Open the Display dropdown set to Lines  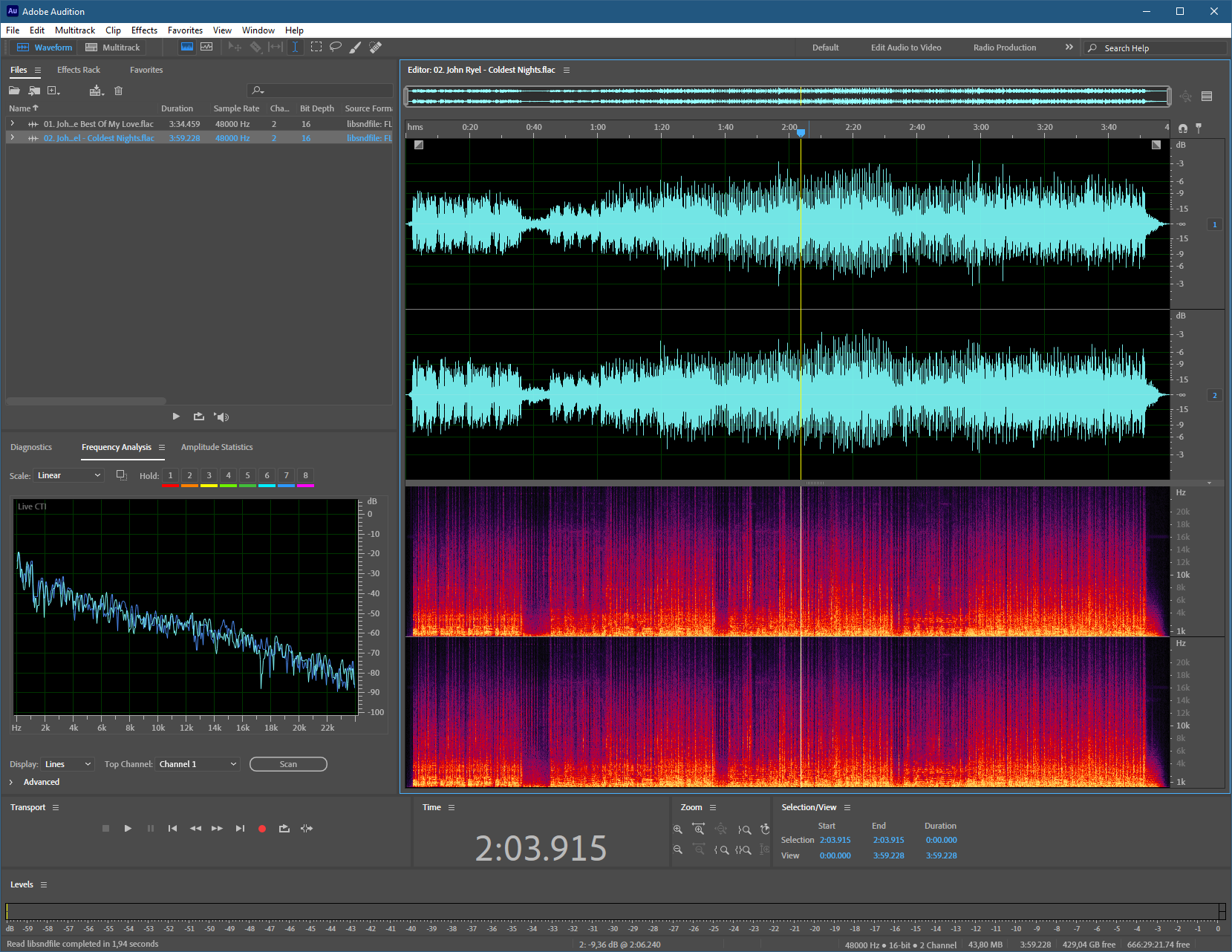click(x=68, y=764)
